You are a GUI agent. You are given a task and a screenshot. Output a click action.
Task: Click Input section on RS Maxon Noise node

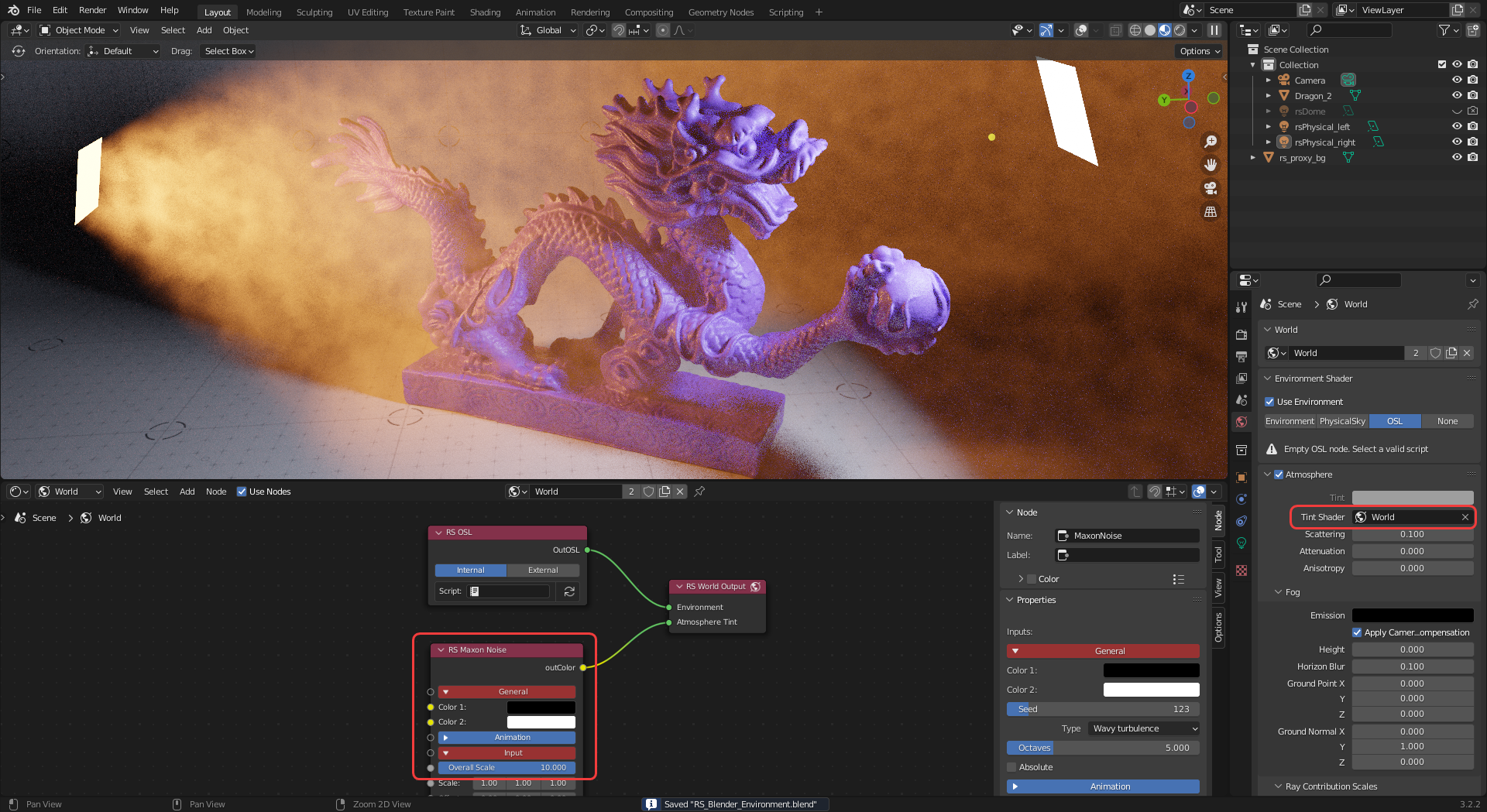pyautogui.click(x=507, y=753)
